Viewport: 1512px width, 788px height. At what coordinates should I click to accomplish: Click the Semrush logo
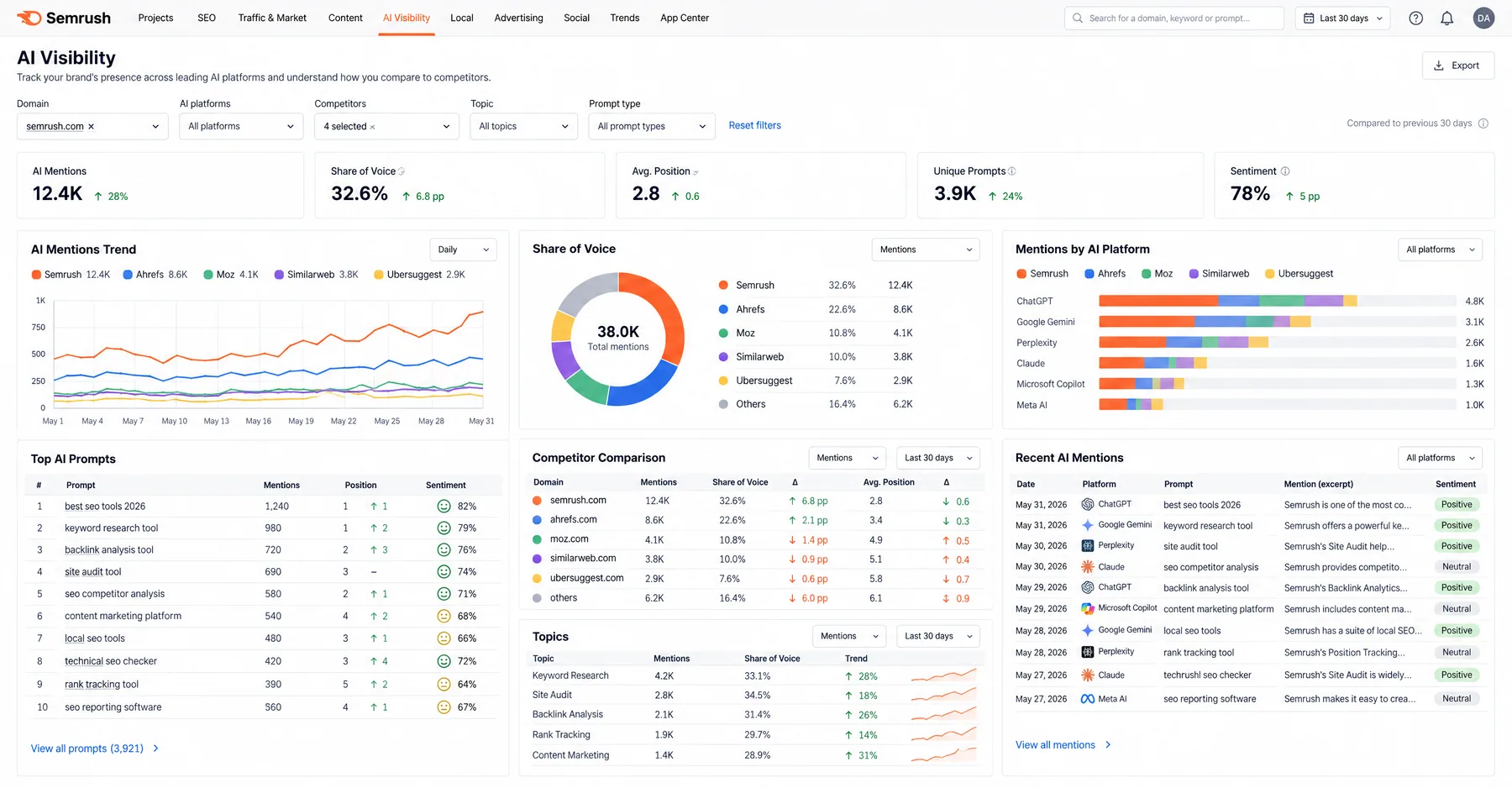pos(64,18)
